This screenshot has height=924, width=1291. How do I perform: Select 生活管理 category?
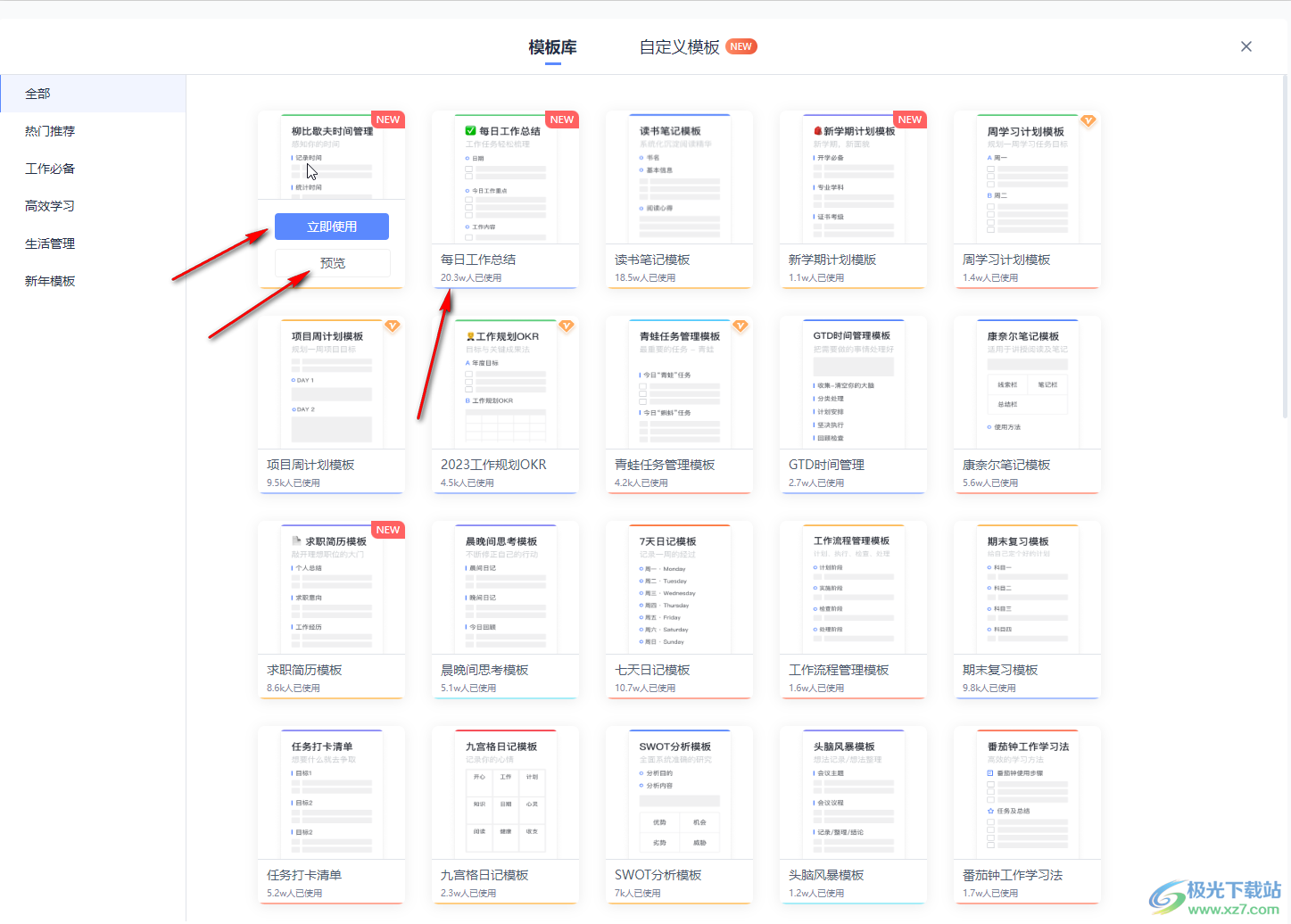tap(93, 243)
